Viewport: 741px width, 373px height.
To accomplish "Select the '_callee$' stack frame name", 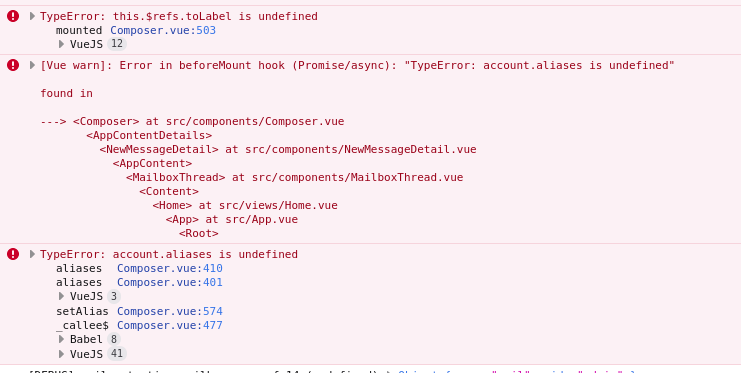I will 82,325.
